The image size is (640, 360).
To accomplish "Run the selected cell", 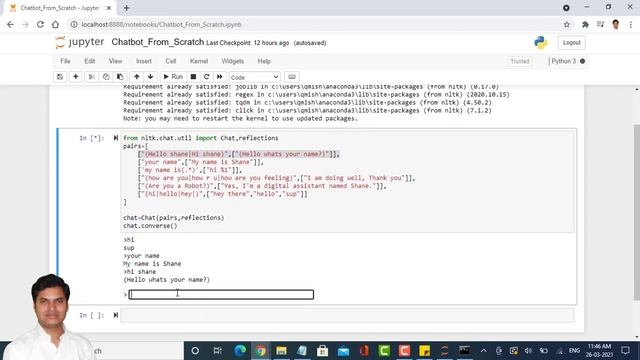I will [173, 77].
